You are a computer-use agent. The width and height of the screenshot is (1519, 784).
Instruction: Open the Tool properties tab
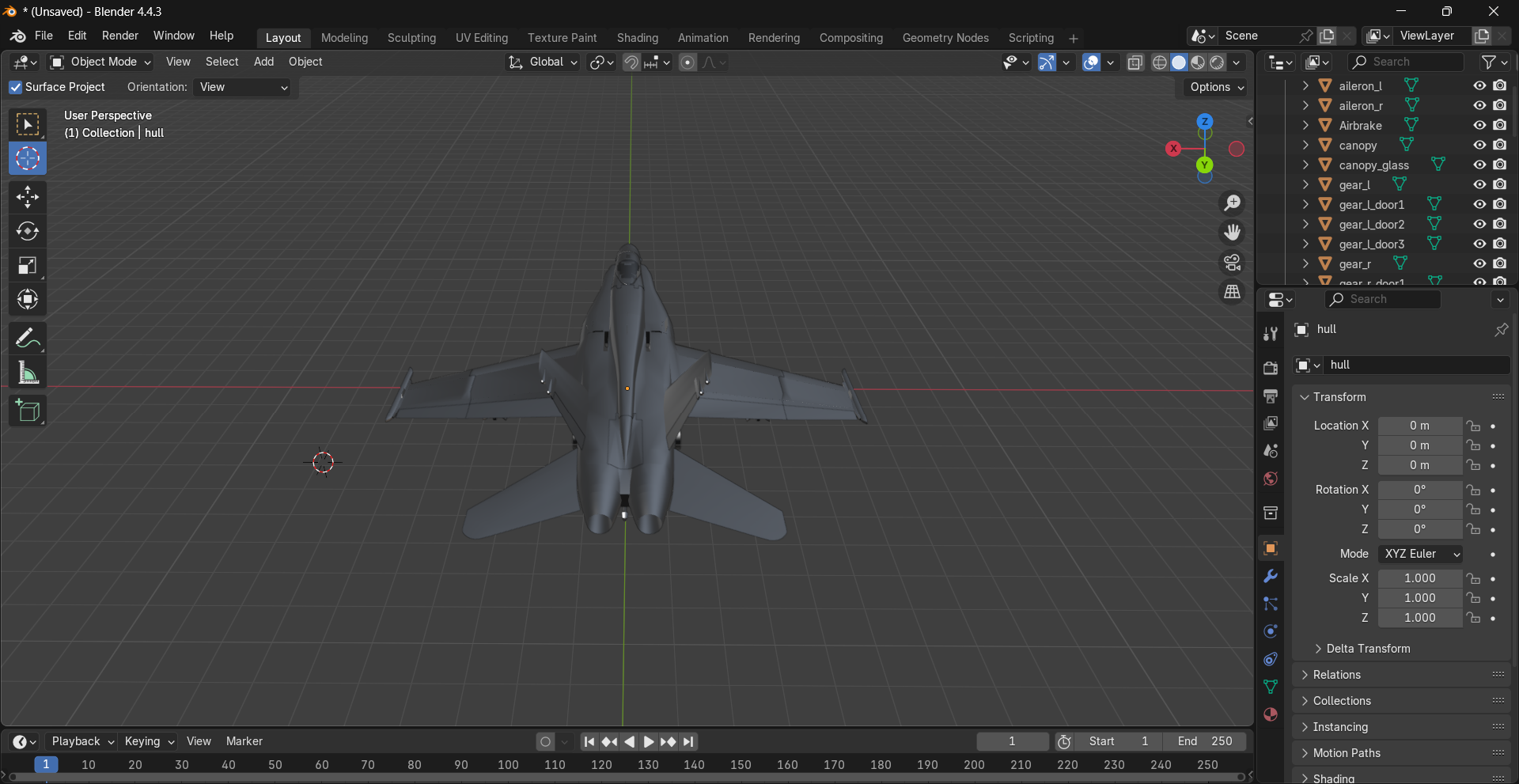pos(1271,334)
